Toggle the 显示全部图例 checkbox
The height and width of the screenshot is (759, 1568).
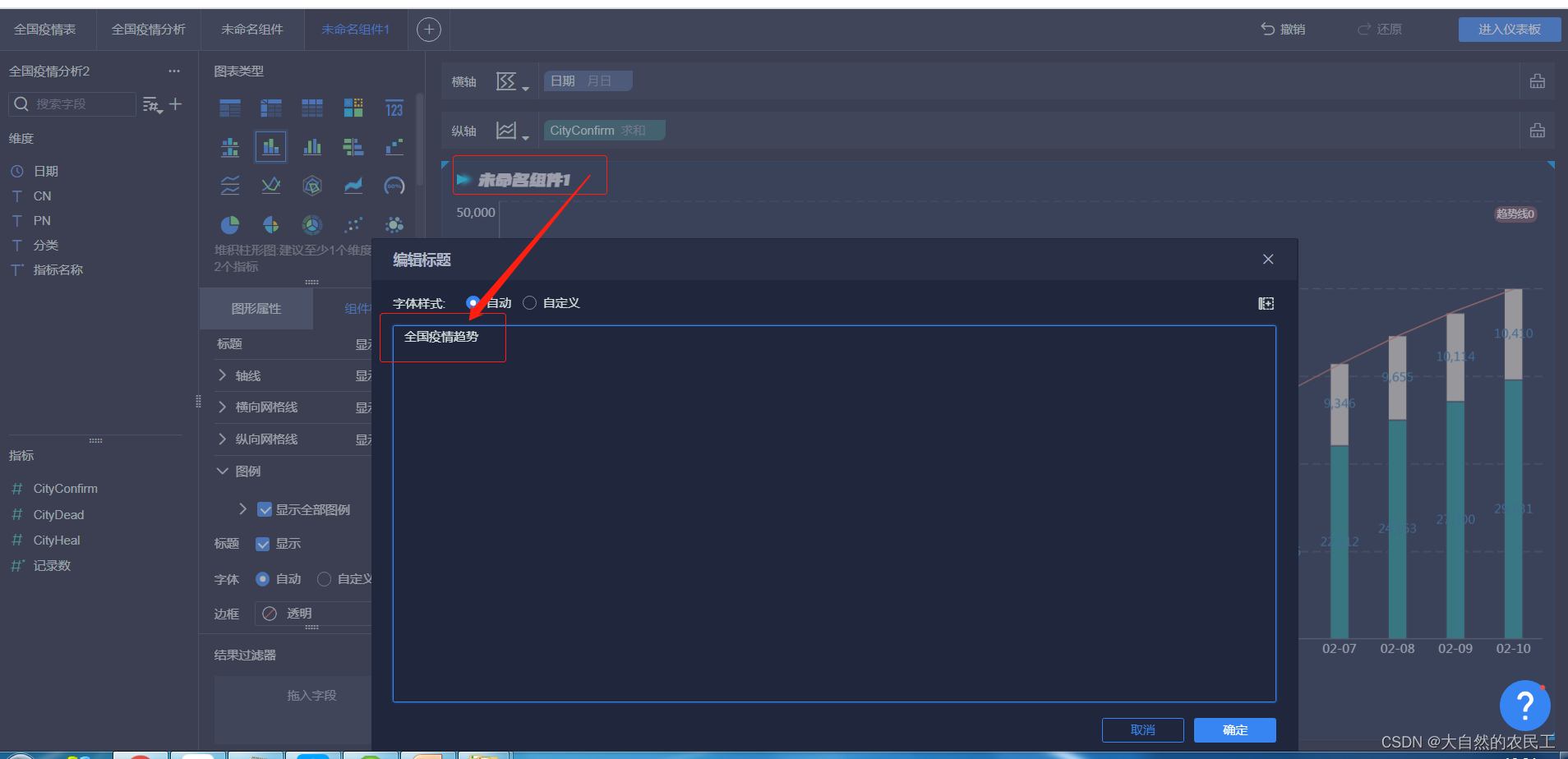(x=265, y=509)
